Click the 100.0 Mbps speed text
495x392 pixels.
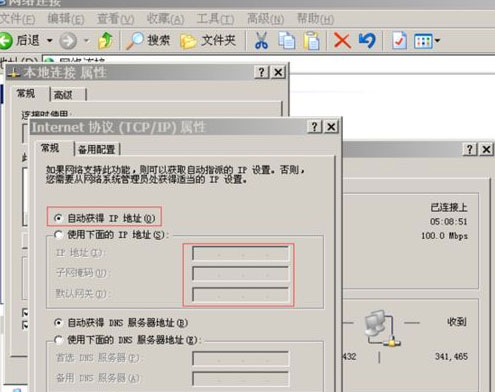[444, 236]
